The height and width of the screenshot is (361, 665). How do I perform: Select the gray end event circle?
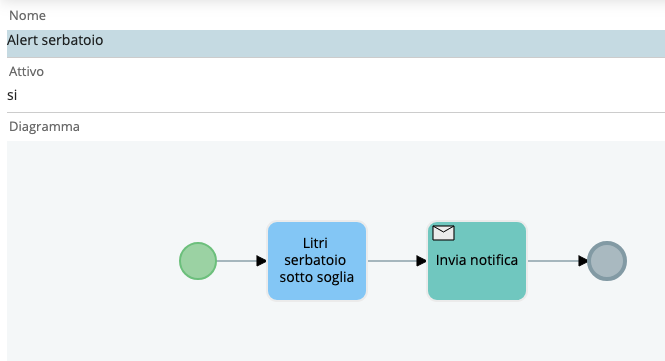click(607, 261)
